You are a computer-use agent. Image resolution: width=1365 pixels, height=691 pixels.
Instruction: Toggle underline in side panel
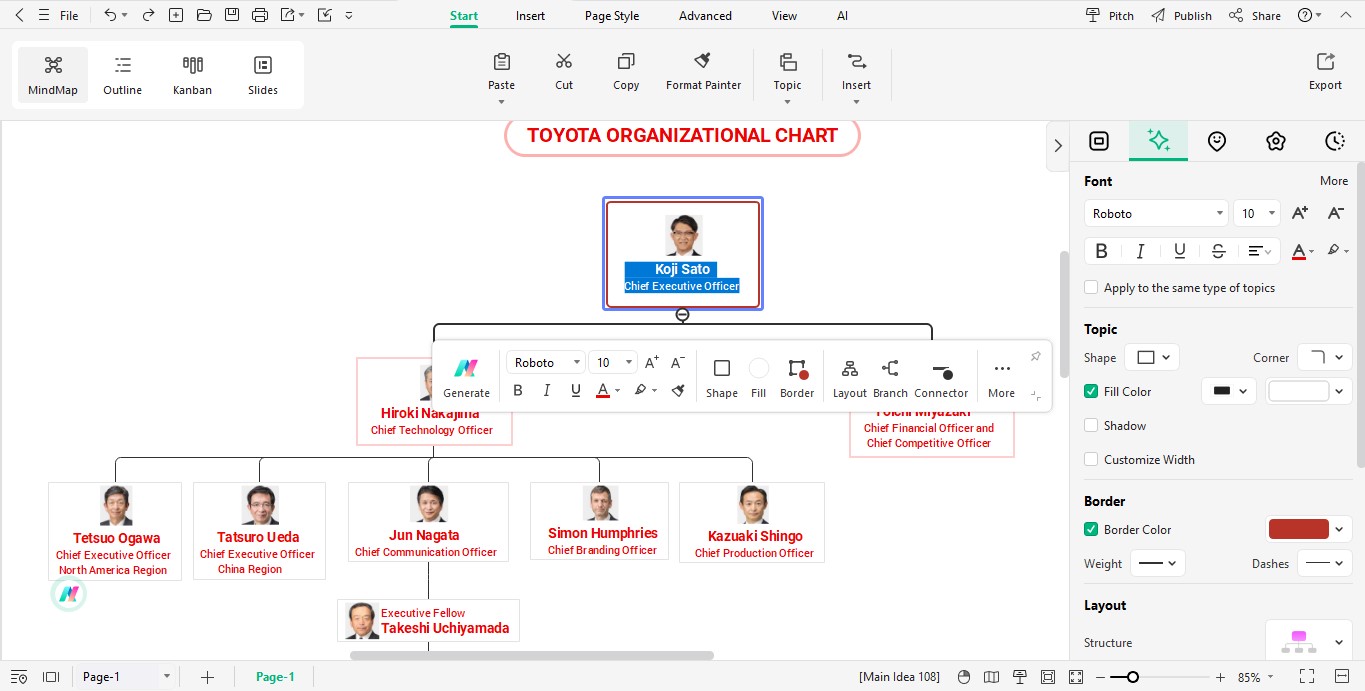point(1180,251)
